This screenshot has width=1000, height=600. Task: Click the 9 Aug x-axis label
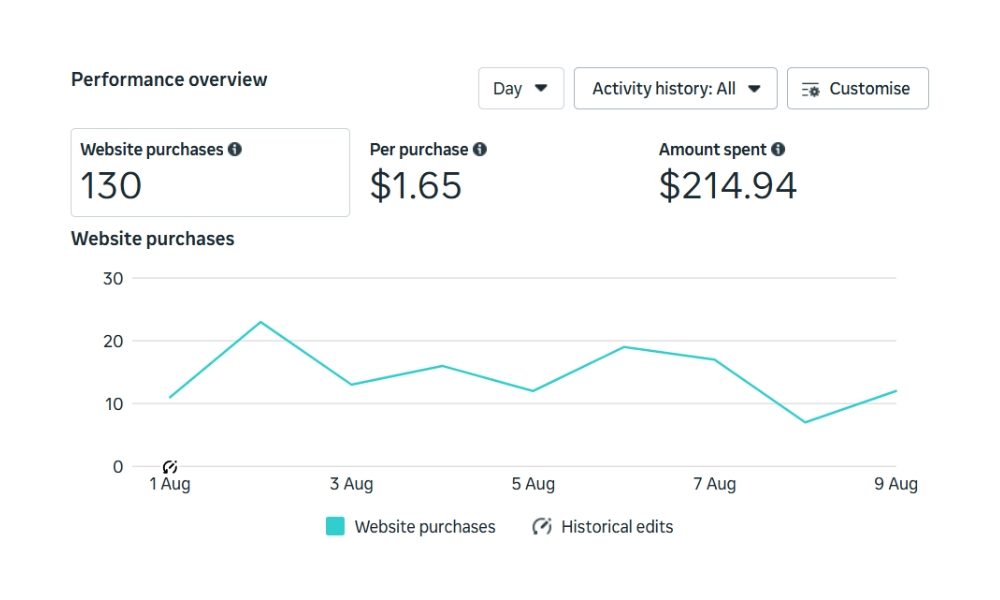pyautogui.click(x=896, y=484)
